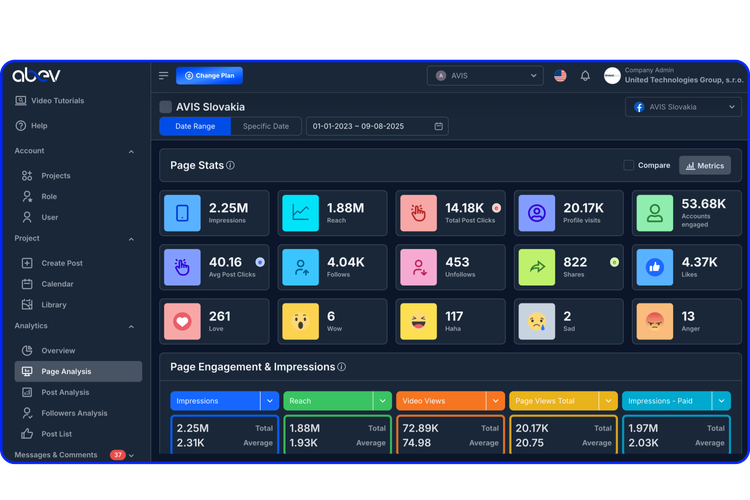Click the 37 messages badge

[x=118, y=455]
